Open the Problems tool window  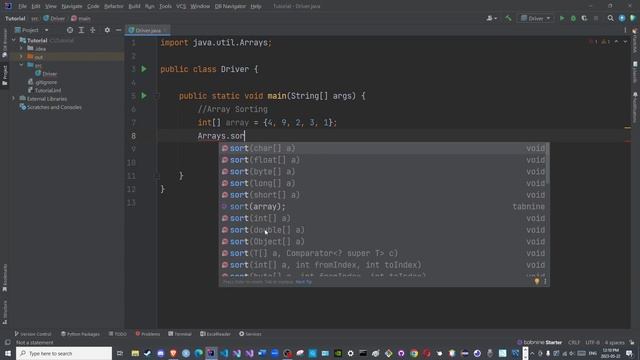(x=147, y=334)
